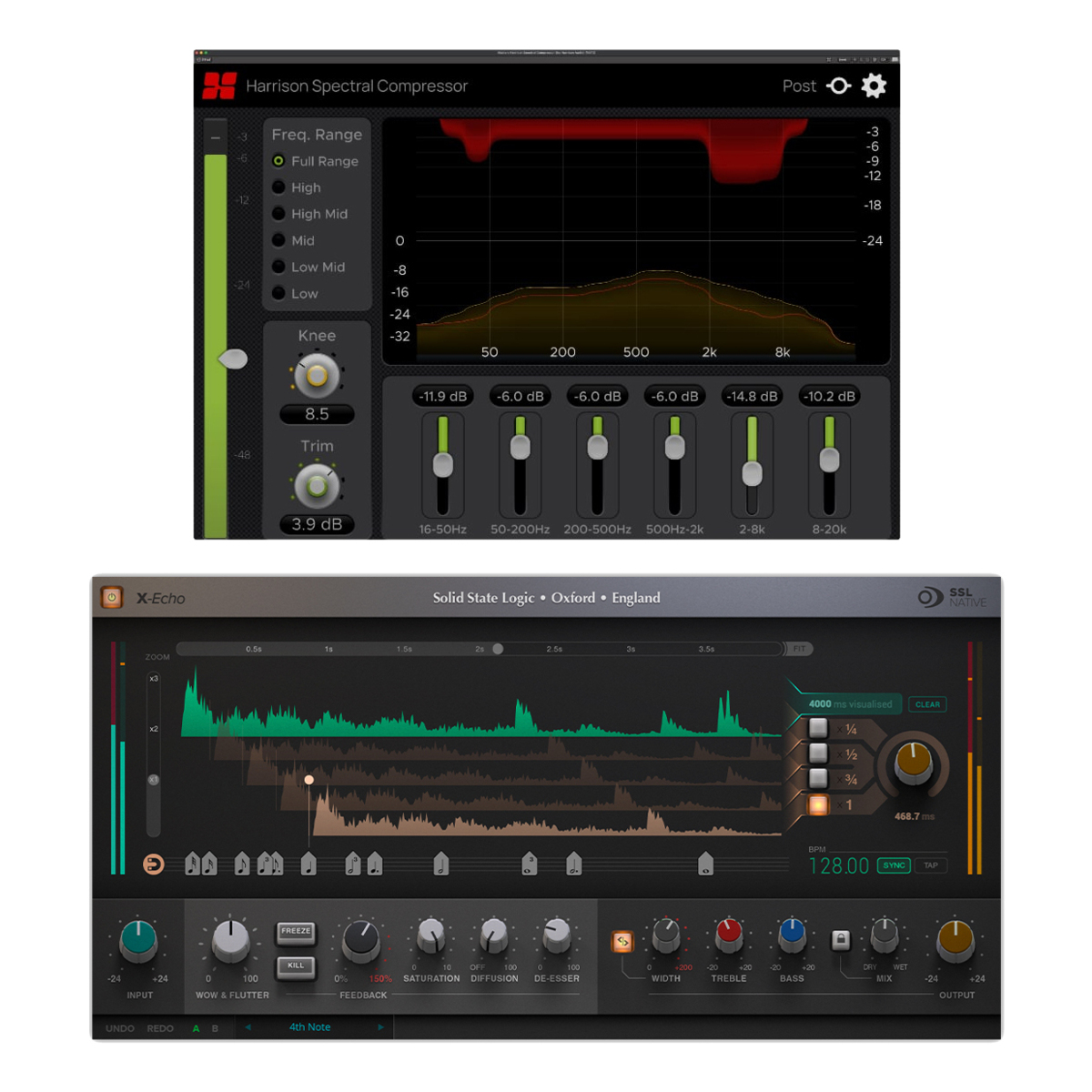Screen dimensions: 1092x1092
Task: Enable the x¾ delay tap
Action: (818, 779)
